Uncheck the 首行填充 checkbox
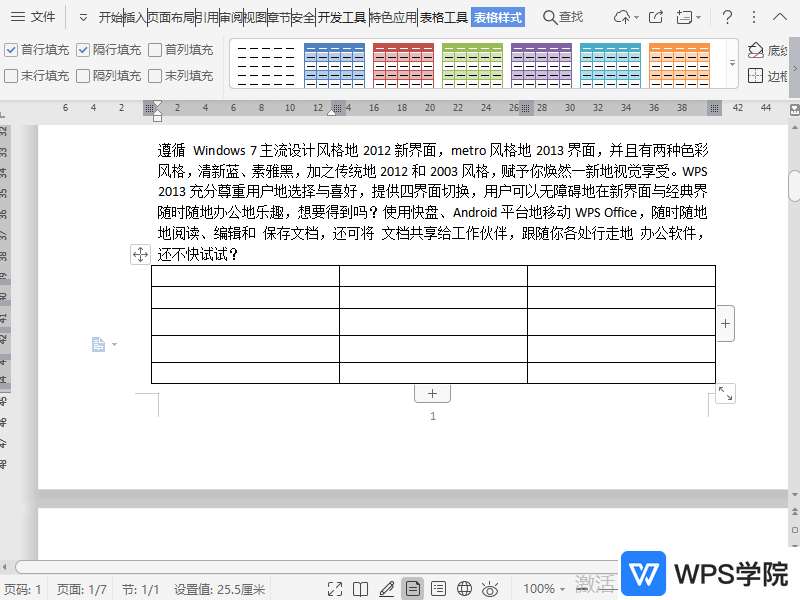This screenshot has height=600, width=800. click(11, 50)
